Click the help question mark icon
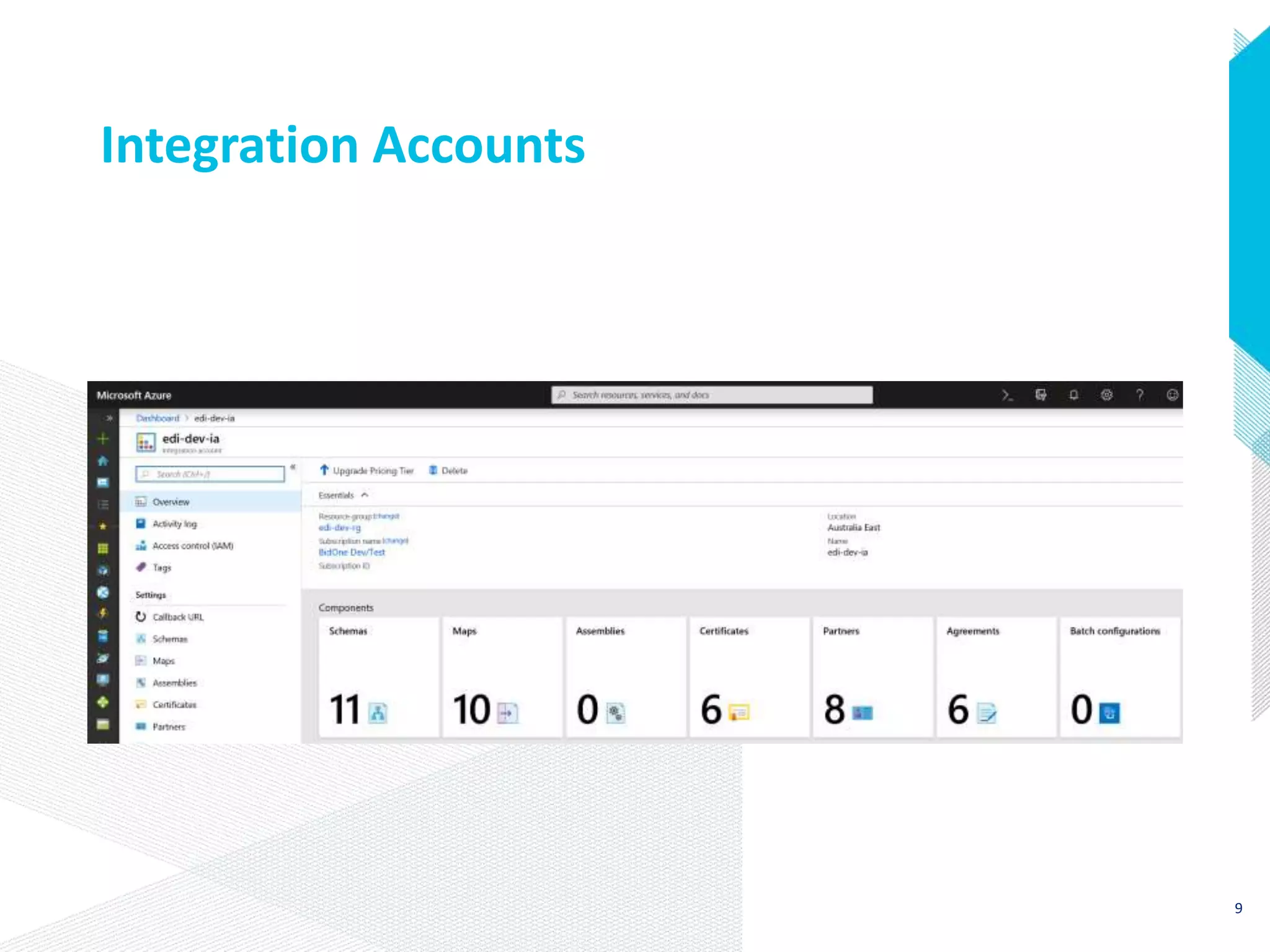This screenshot has height=952, width=1270. coord(1139,395)
